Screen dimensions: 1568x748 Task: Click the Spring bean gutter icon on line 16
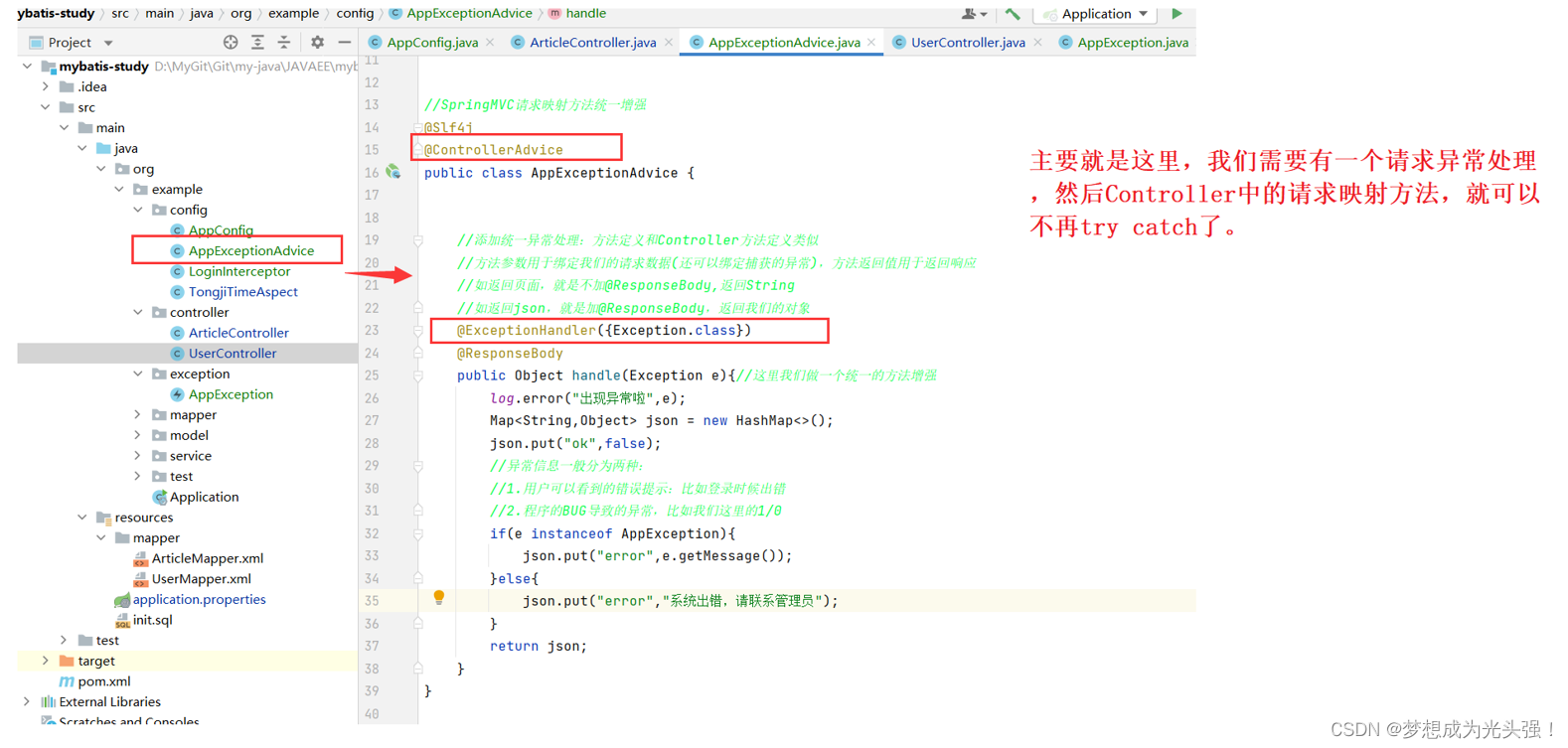(x=393, y=172)
